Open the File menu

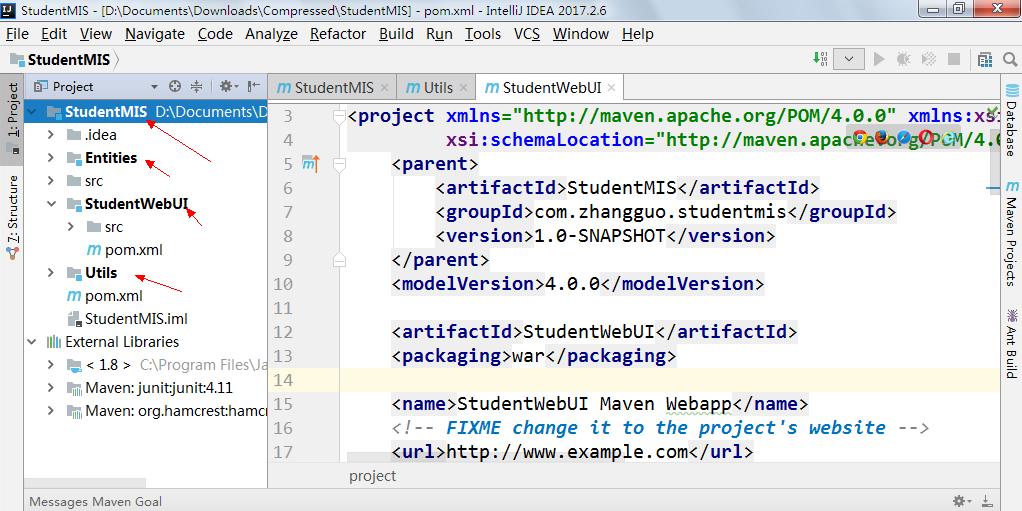17,34
